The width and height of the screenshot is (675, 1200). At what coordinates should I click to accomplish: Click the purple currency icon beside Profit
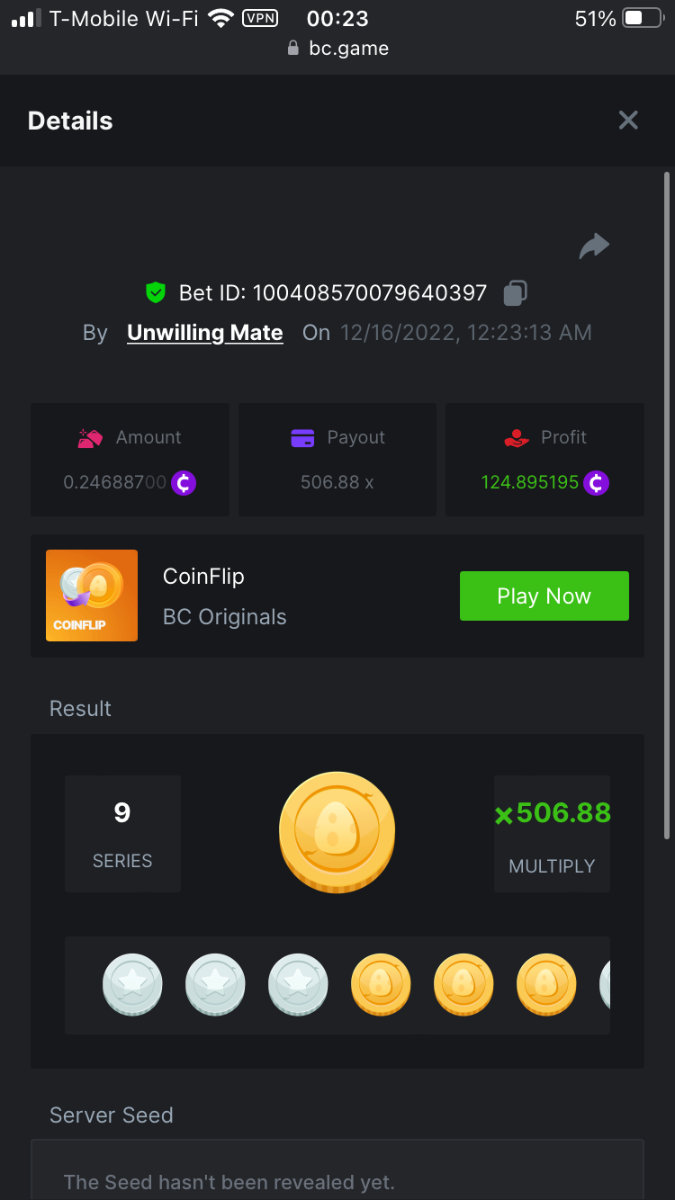[596, 483]
